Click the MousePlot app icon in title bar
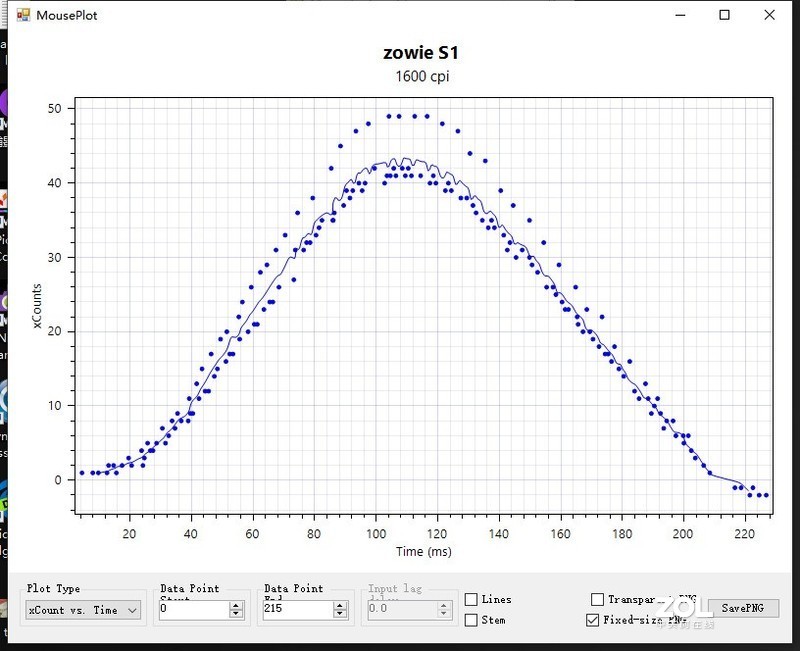Screen dimensions: 800x651 pyautogui.click(x=23, y=15)
